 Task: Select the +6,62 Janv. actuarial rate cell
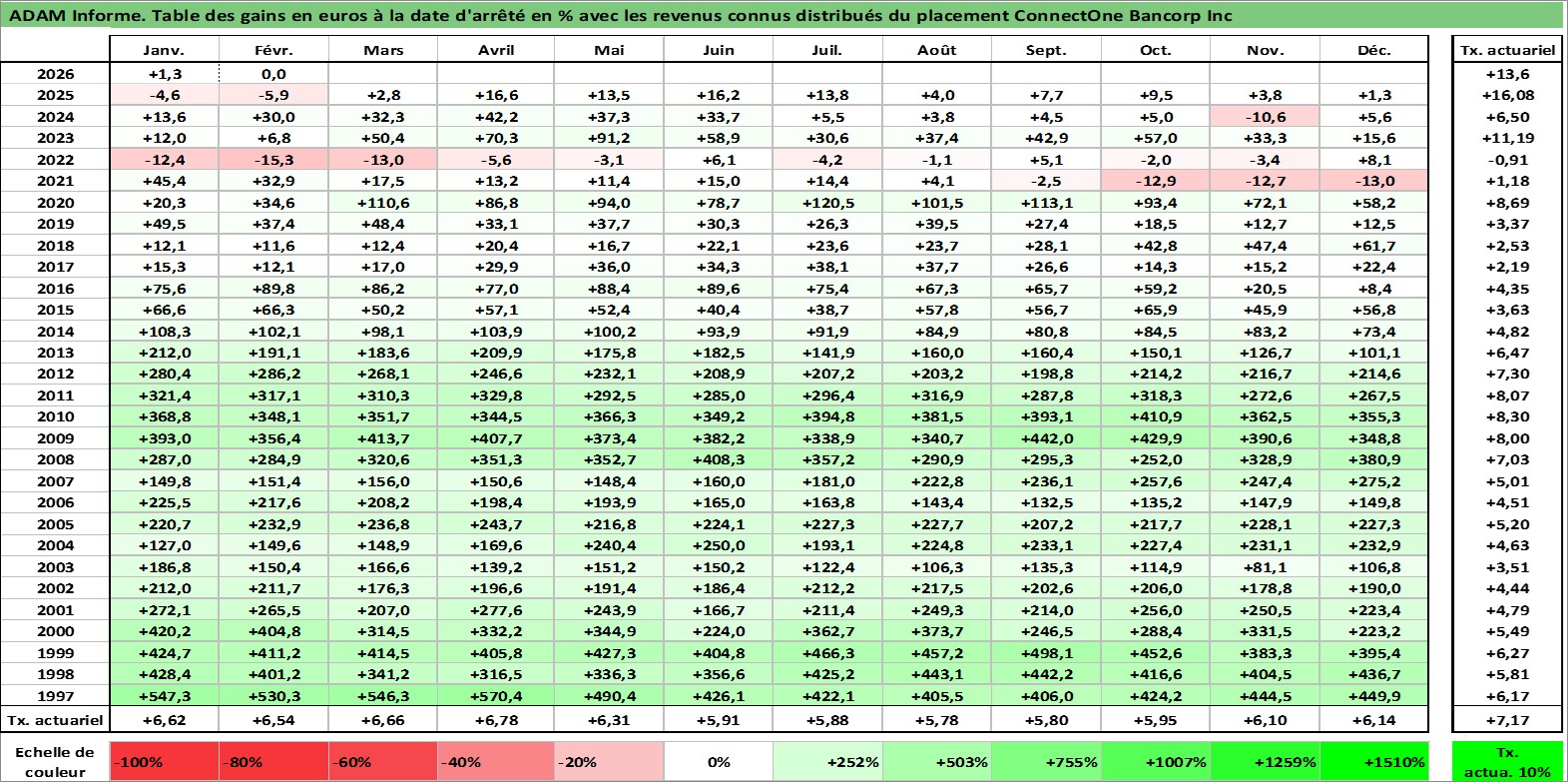pyautogui.click(x=164, y=720)
